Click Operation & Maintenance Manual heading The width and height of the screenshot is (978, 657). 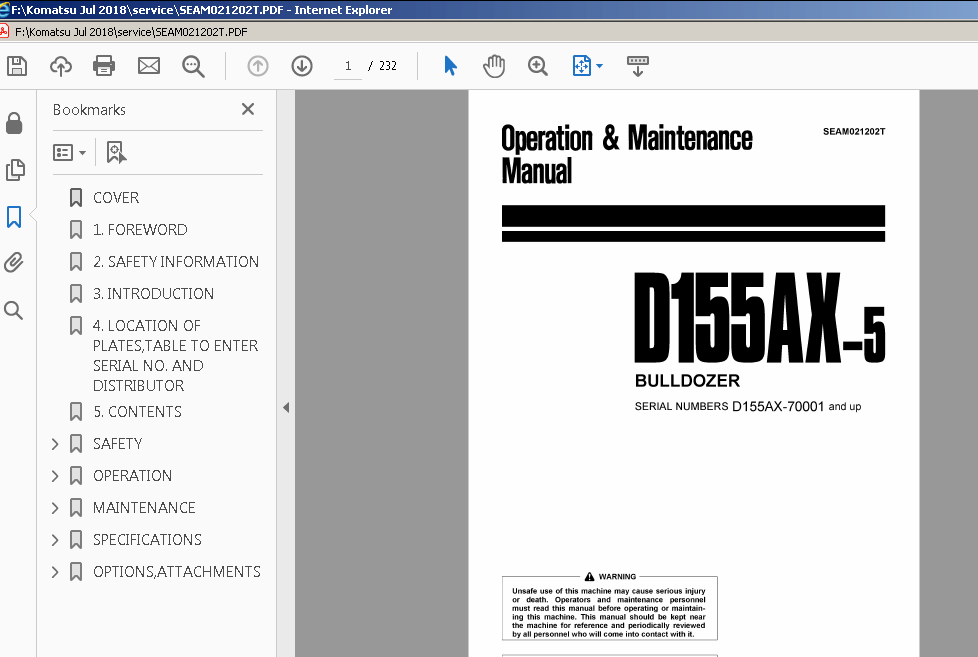[627, 154]
